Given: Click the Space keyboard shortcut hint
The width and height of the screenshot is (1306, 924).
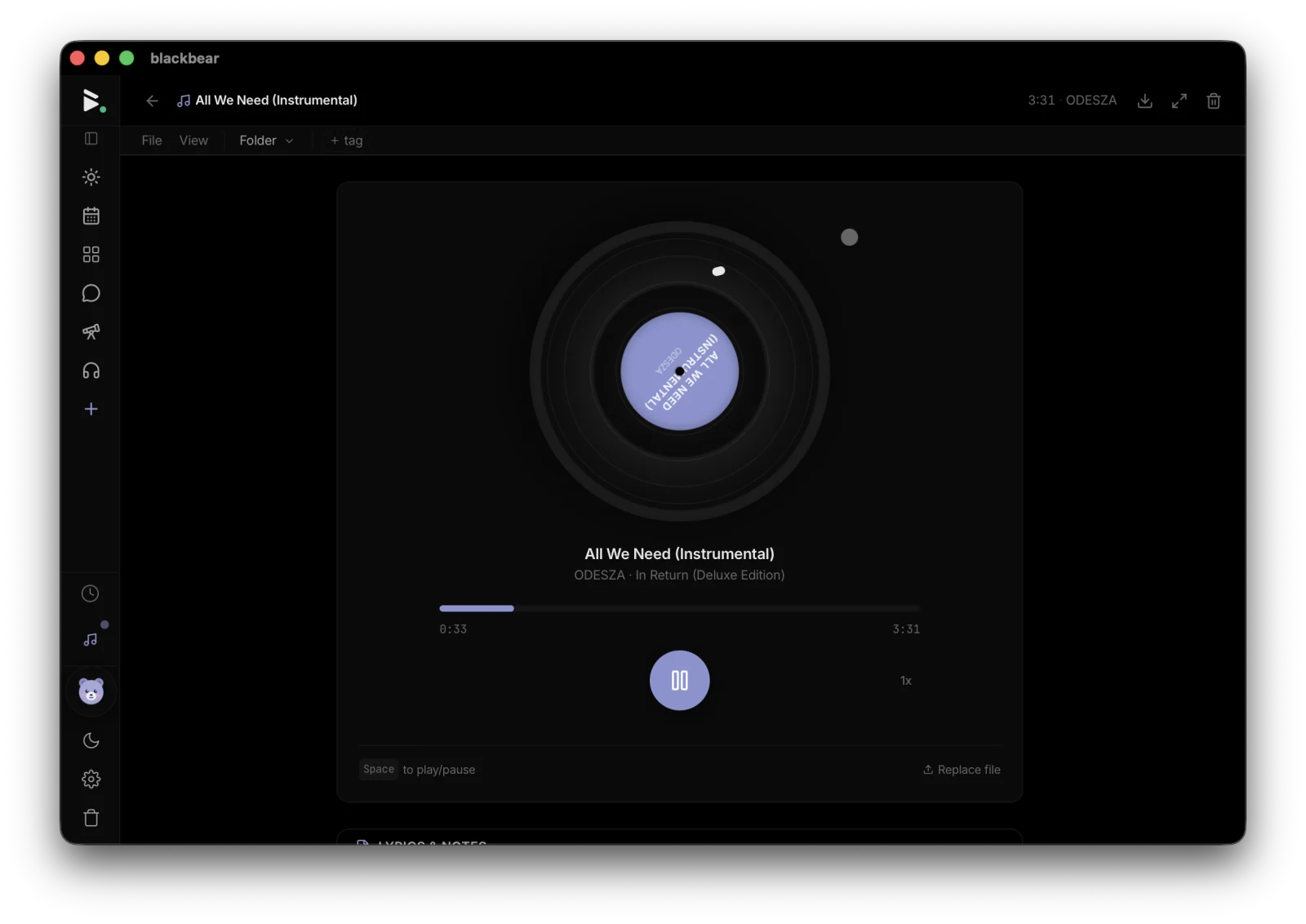Looking at the screenshot, I should point(379,770).
